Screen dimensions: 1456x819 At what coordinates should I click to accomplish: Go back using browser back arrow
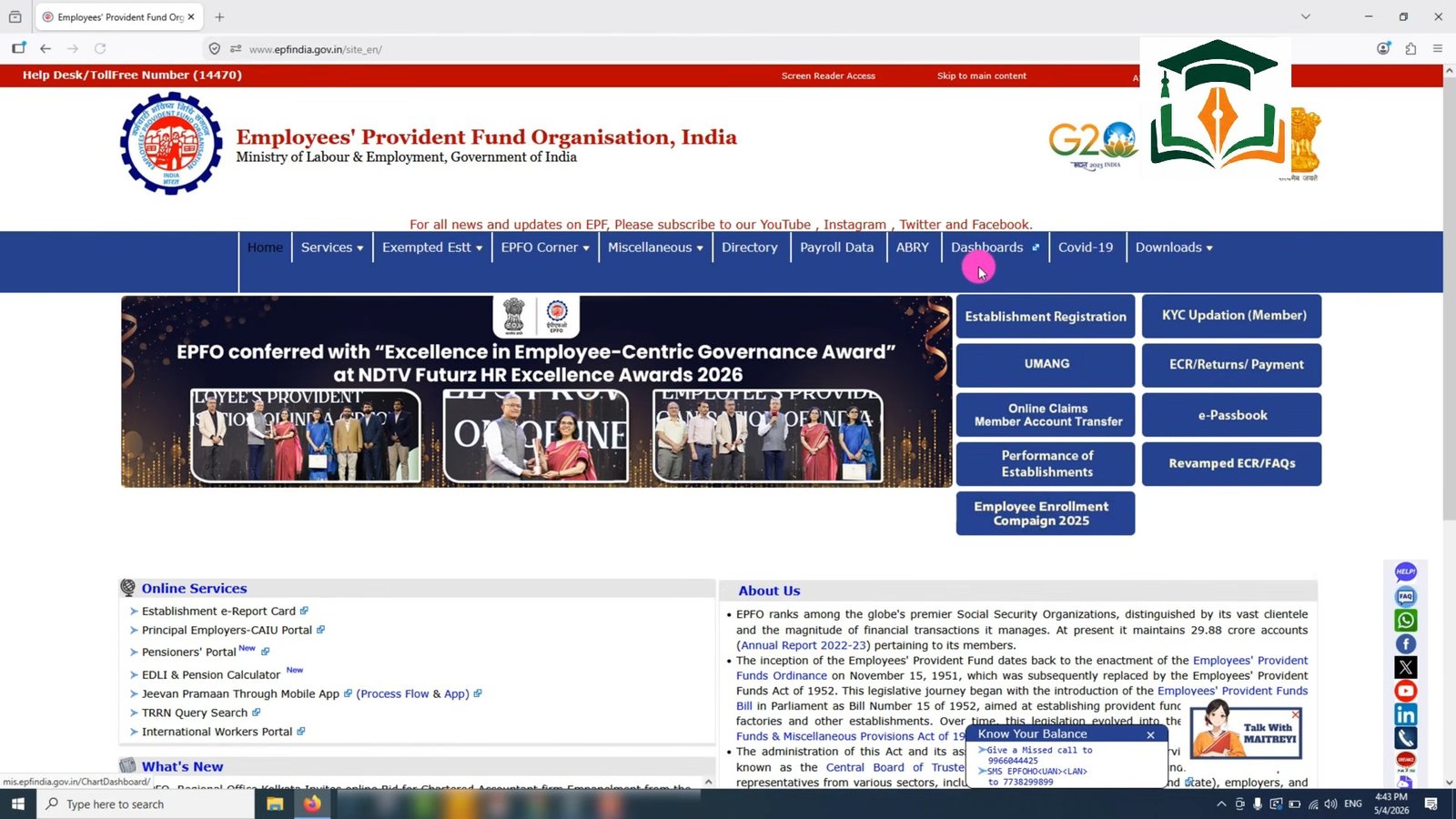[45, 49]
